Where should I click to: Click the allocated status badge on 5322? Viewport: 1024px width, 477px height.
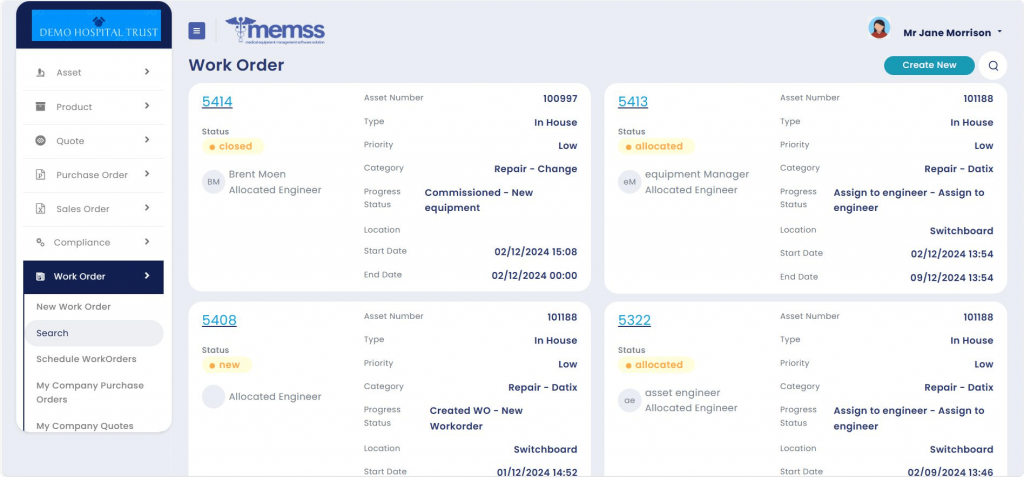pos(656,365)
